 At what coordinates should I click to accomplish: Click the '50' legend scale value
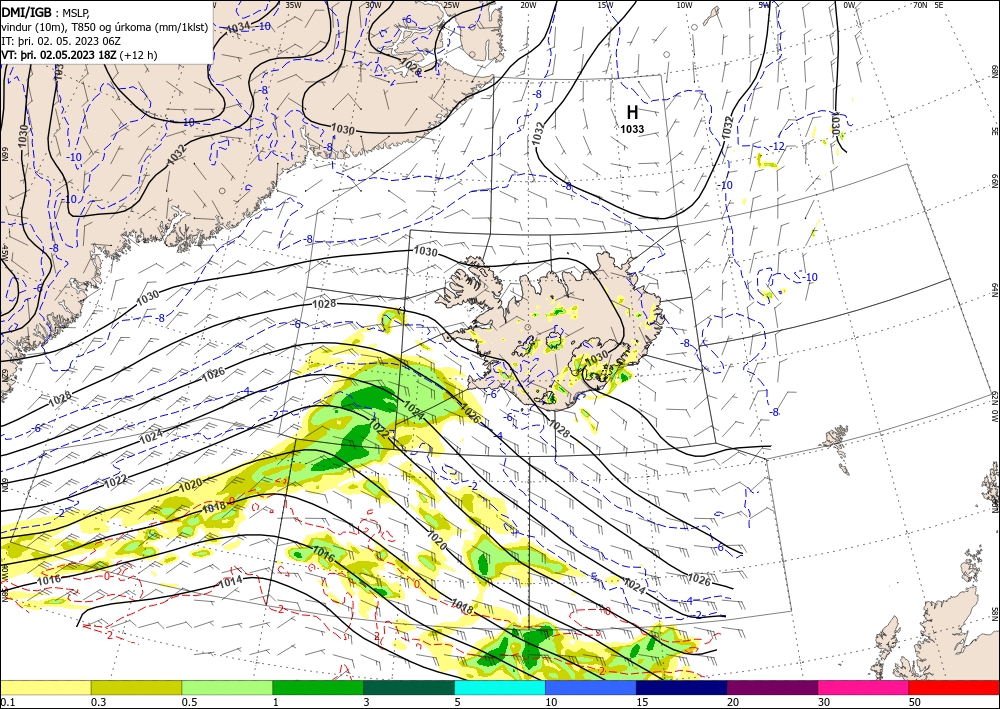point(915,702)
